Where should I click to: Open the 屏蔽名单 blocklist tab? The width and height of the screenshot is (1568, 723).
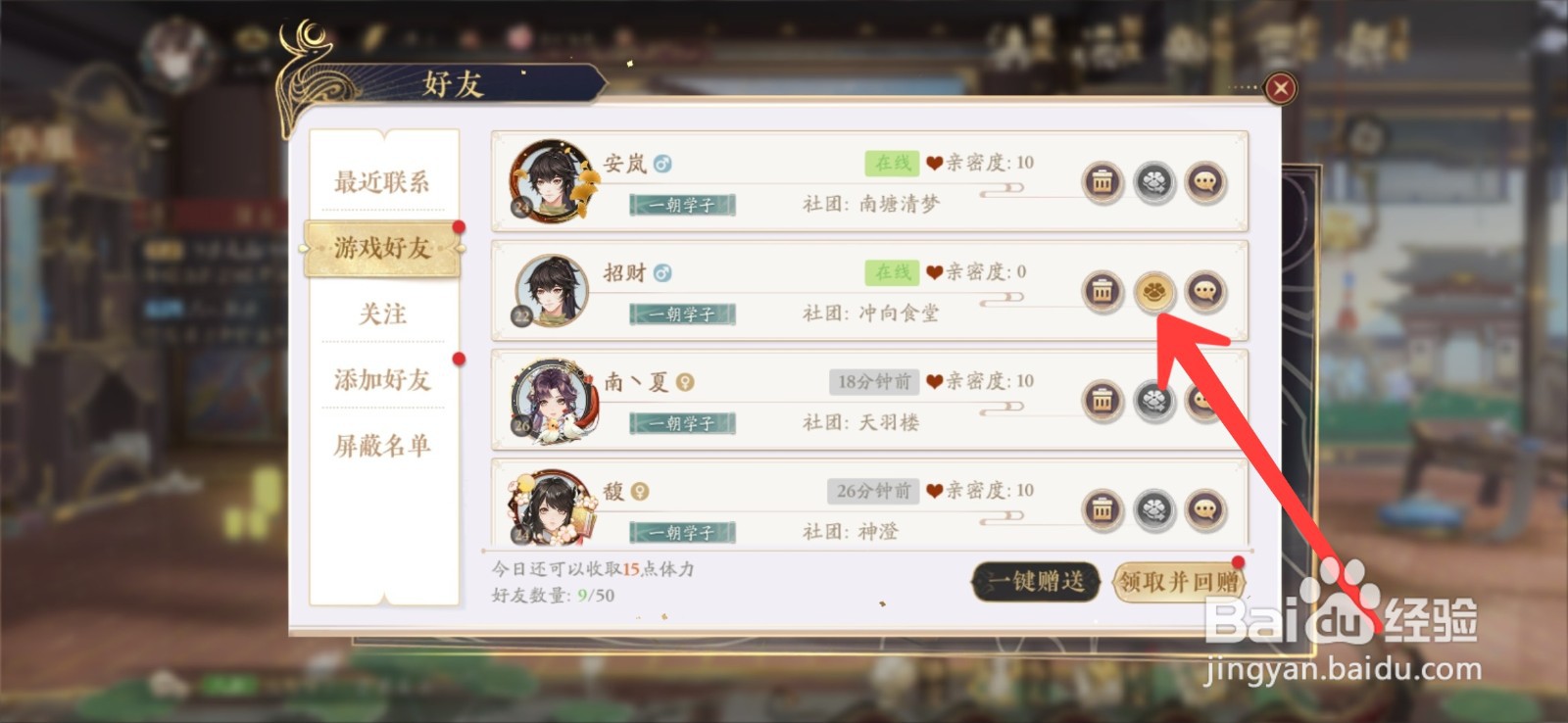[382, 446]
